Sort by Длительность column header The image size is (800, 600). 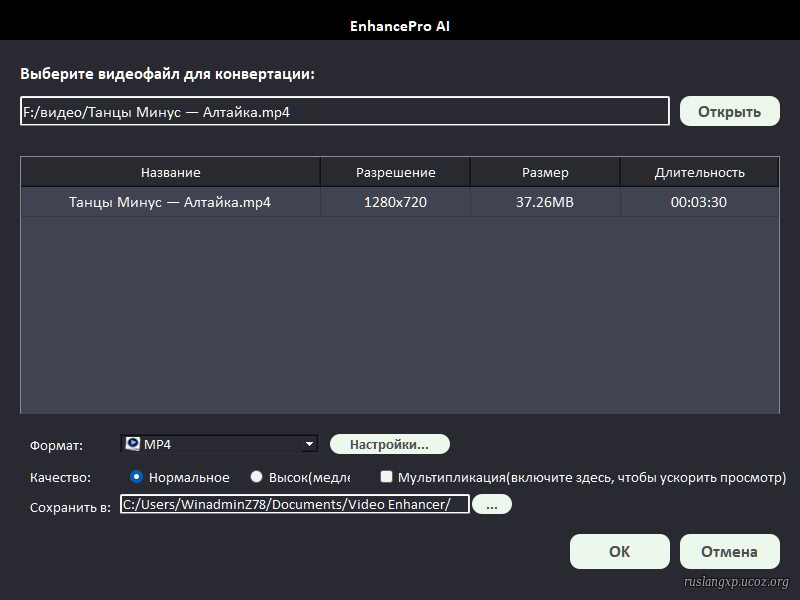click(x=699, y=172)
